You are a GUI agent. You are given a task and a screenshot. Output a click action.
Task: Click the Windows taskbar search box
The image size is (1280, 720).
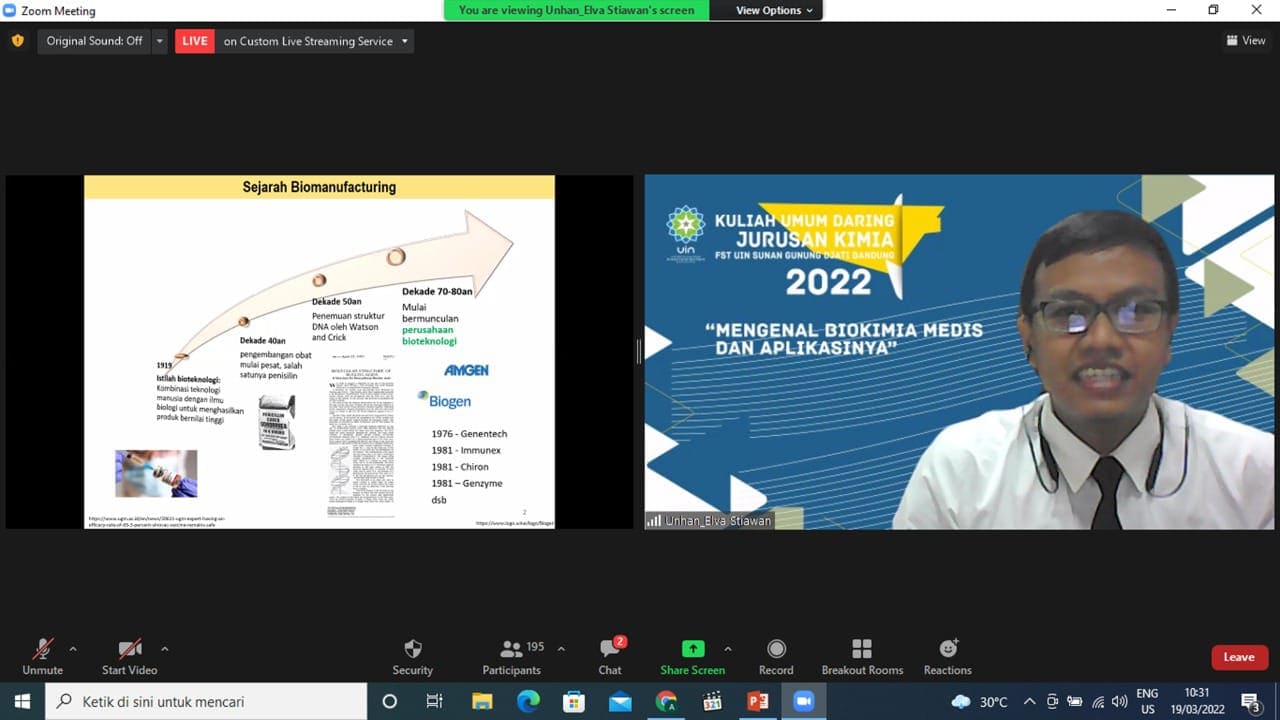pyautogui.click(x=207, y=701)
